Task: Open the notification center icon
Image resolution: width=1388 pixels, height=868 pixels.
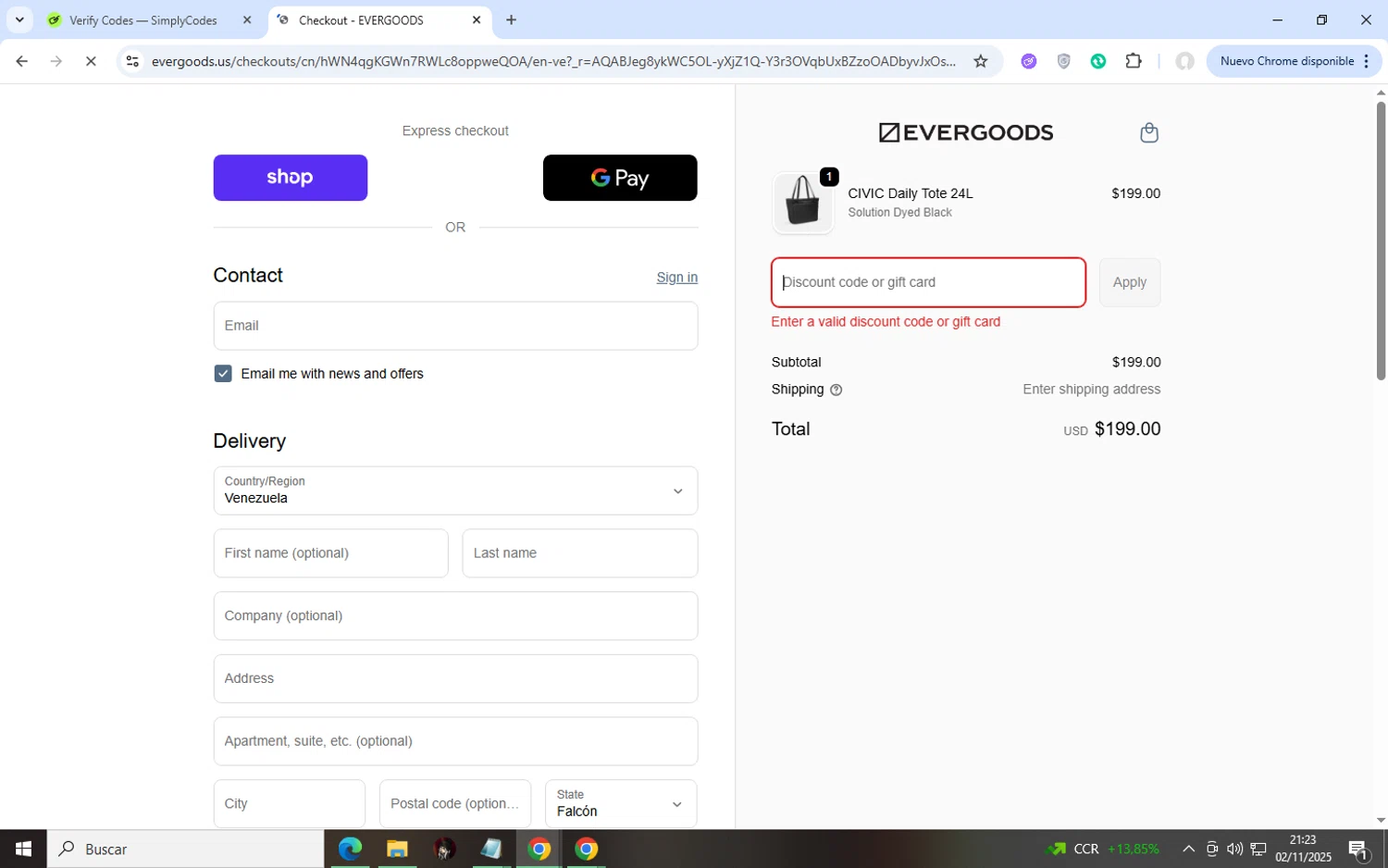Action: pyautogui.click(x=1358, y=849)
